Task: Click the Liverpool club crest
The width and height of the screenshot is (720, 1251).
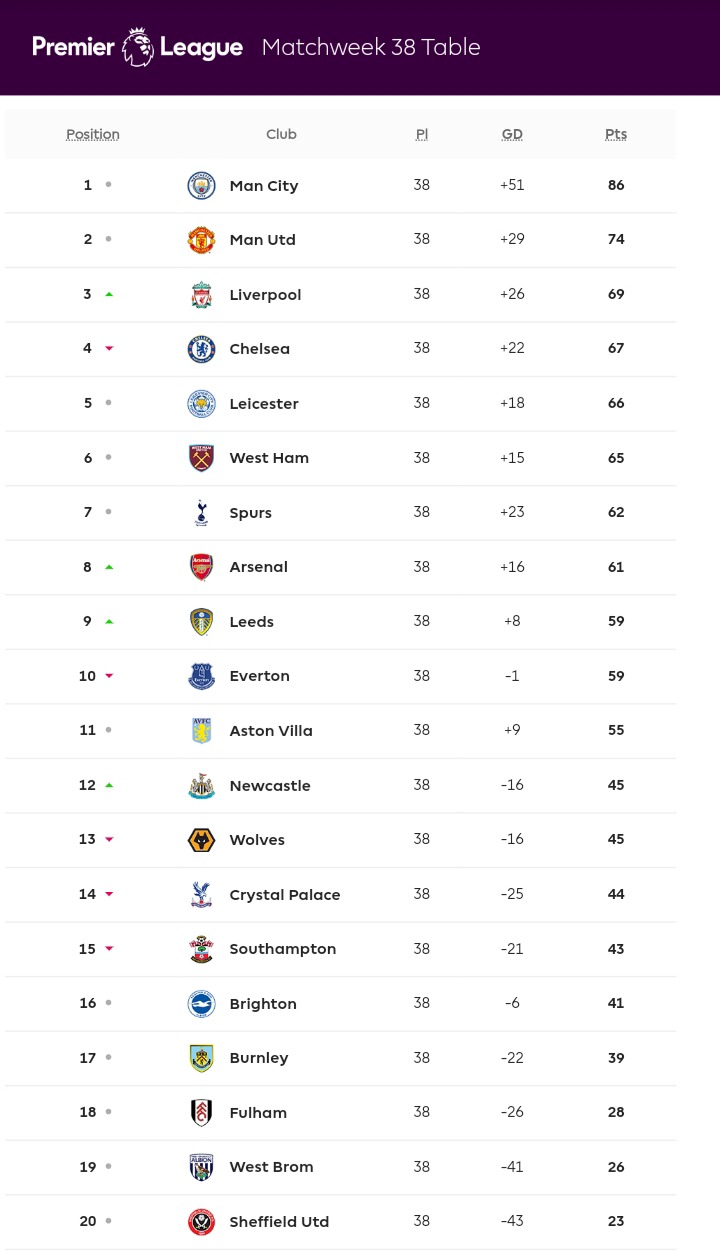Action: pyautogui.click(x=201, y=295)
